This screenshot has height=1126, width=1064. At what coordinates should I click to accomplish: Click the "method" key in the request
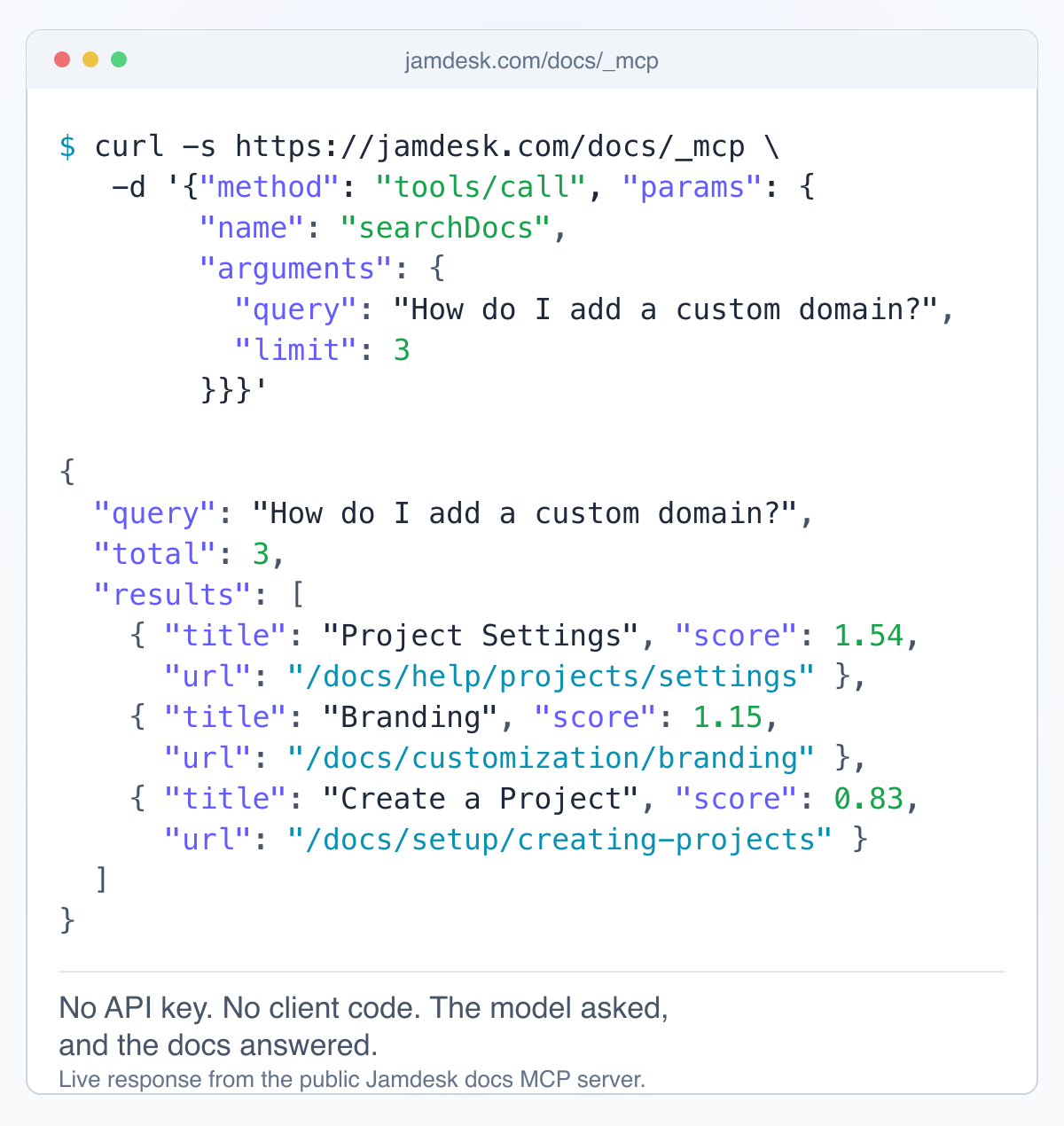coord(270,187)
